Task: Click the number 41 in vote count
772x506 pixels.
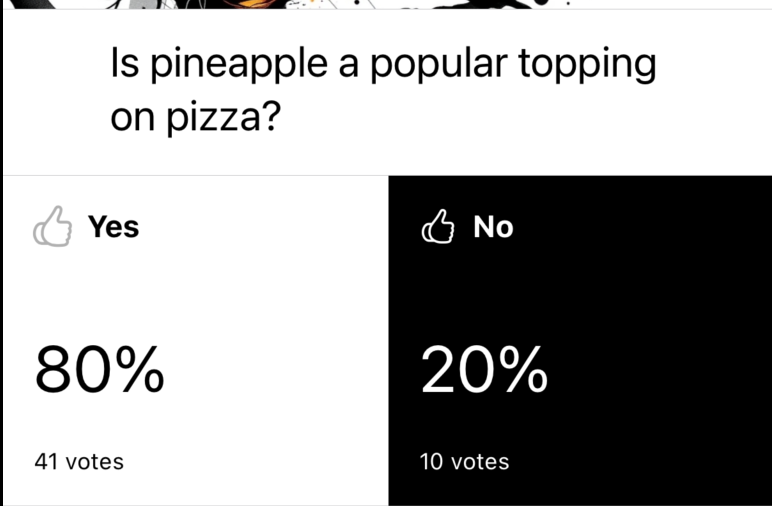Action: pyautogui.click(x=45, y=461)
